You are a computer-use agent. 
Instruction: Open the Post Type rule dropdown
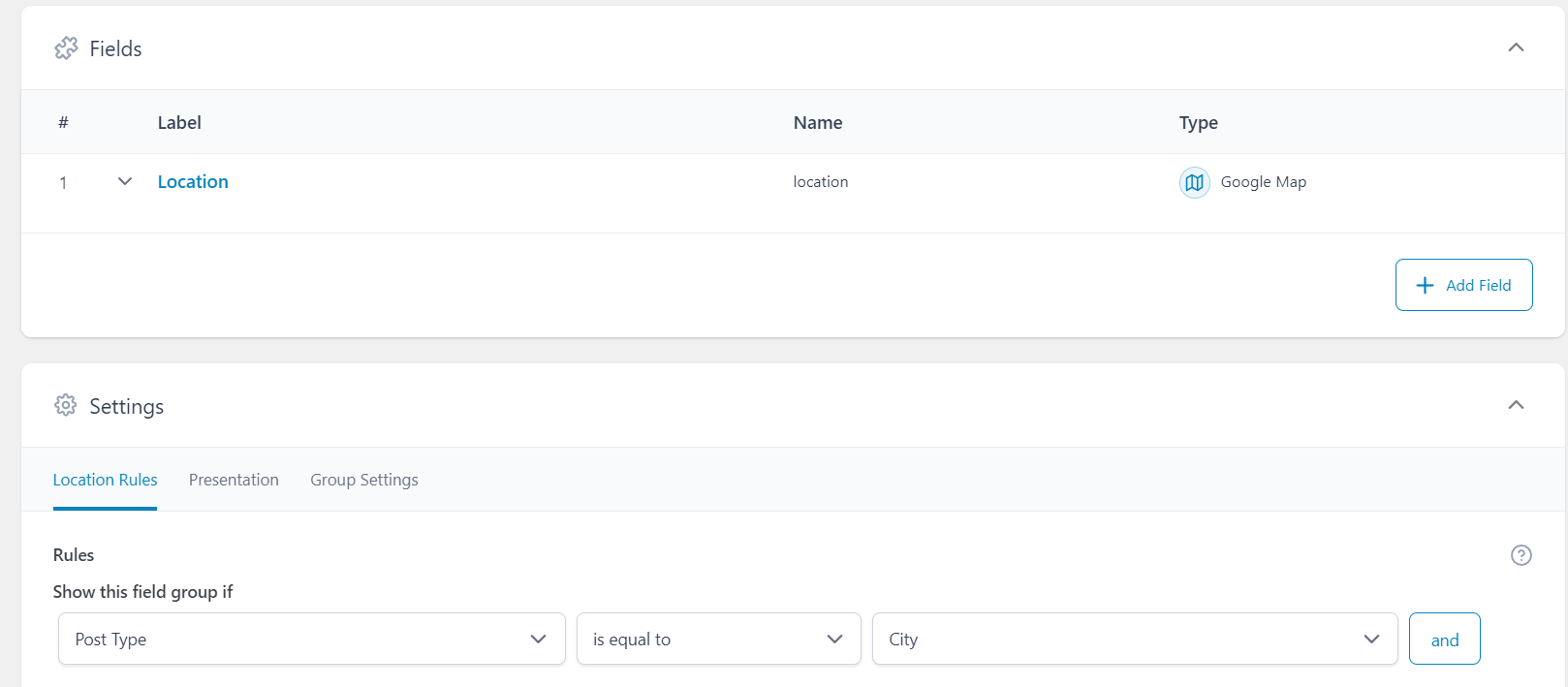311,640
